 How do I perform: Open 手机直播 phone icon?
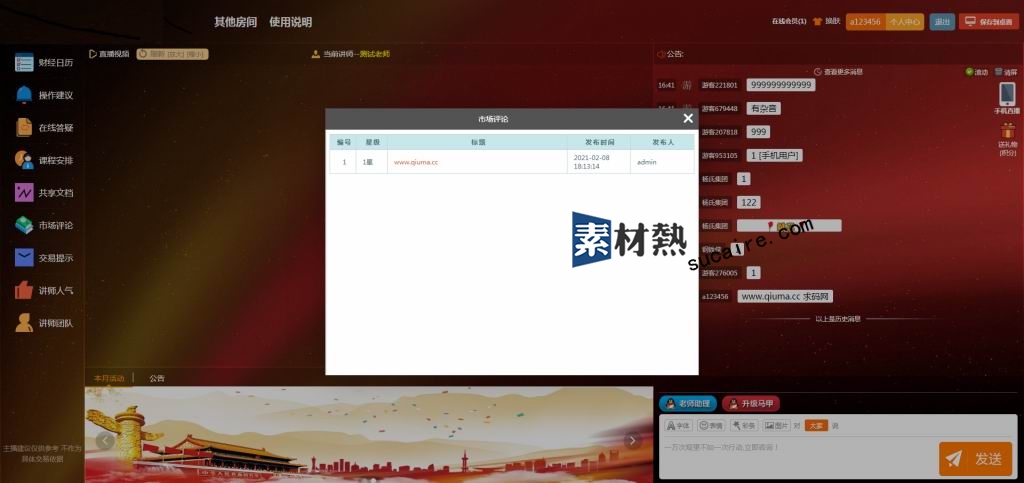pyautogui.click(x=1006, y=95)
